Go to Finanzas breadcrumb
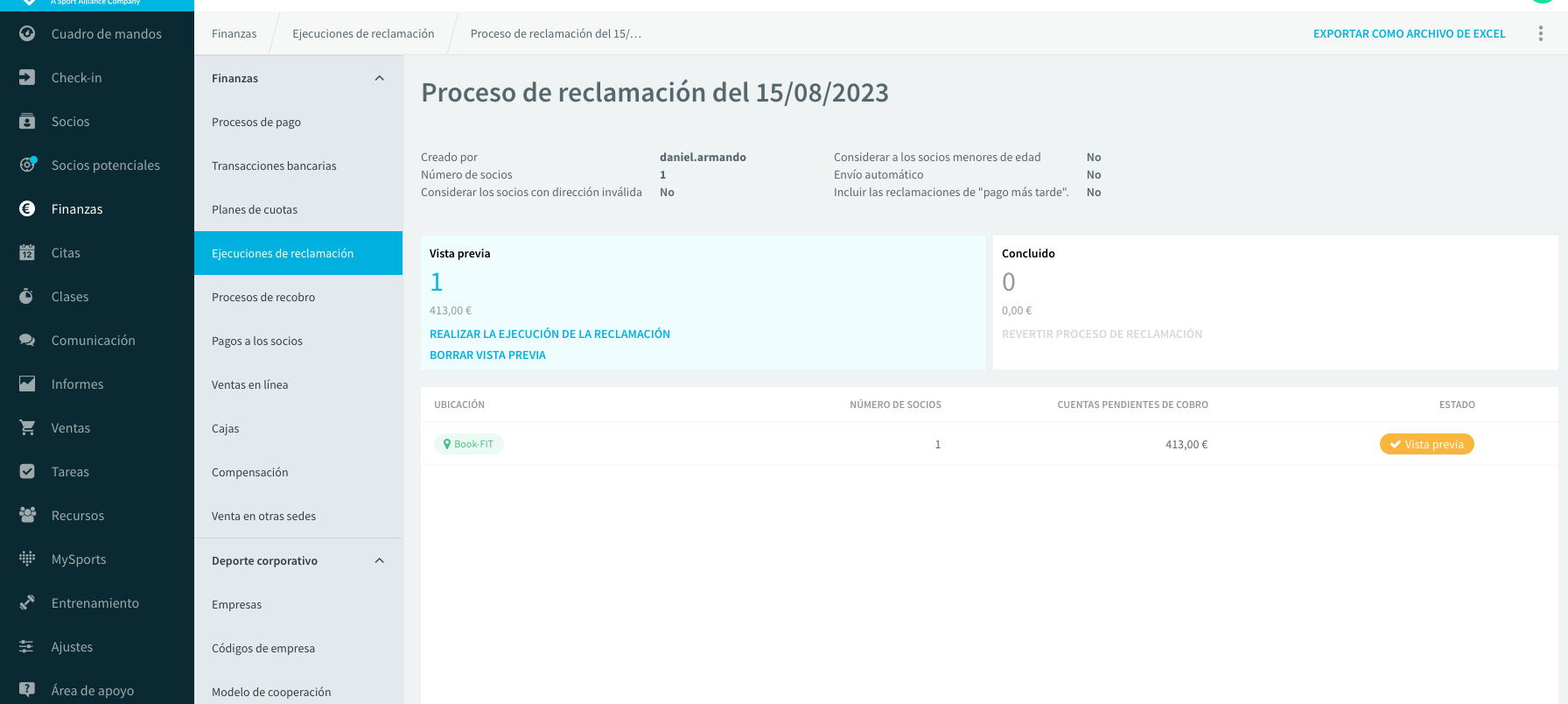The width and height of the screenshot is (1568, 704). click(234, 33)
